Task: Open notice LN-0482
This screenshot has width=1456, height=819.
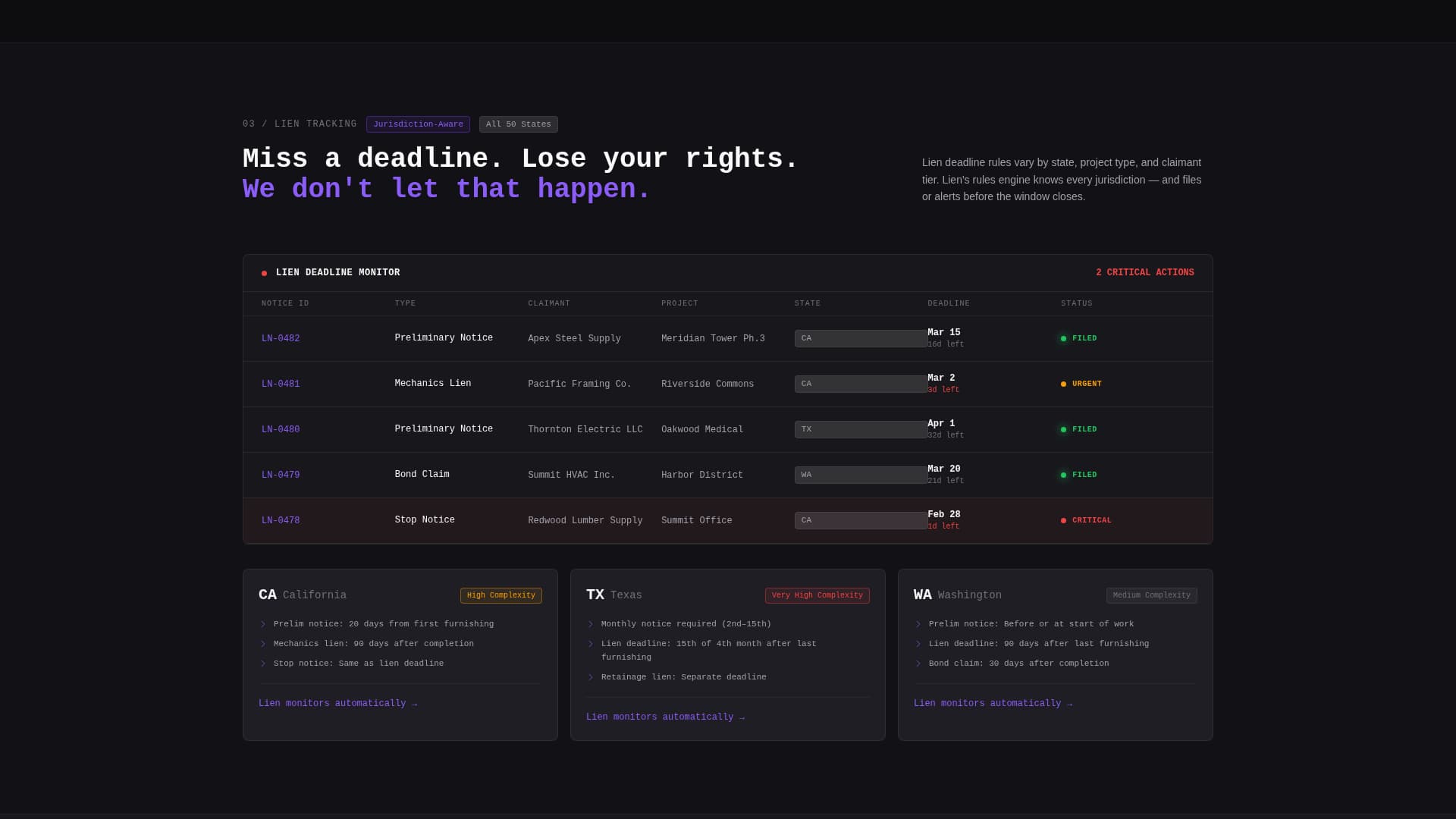Action: click(x=281, y=339)
